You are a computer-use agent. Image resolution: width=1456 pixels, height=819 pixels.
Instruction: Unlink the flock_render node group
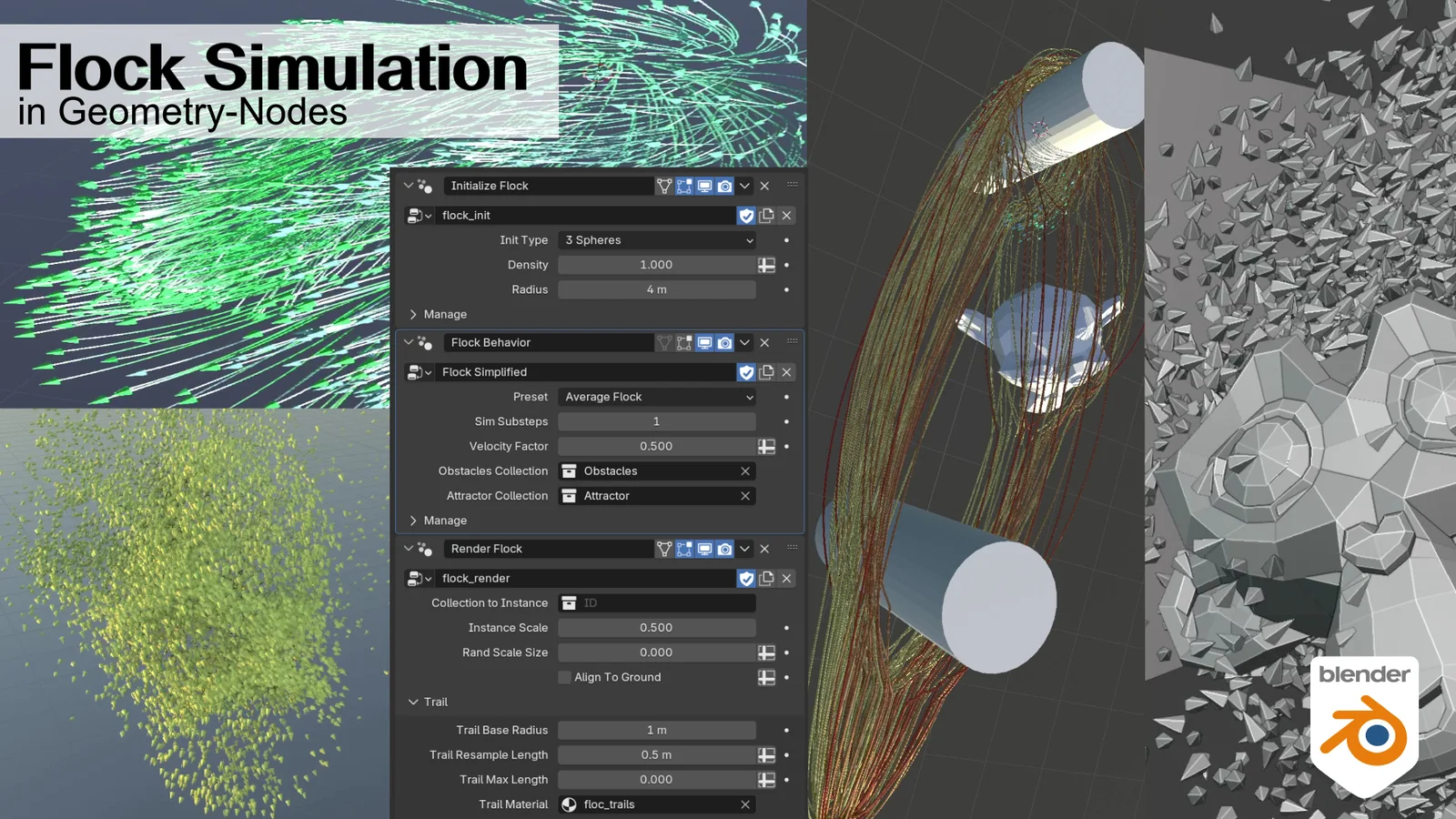point(786,579)
